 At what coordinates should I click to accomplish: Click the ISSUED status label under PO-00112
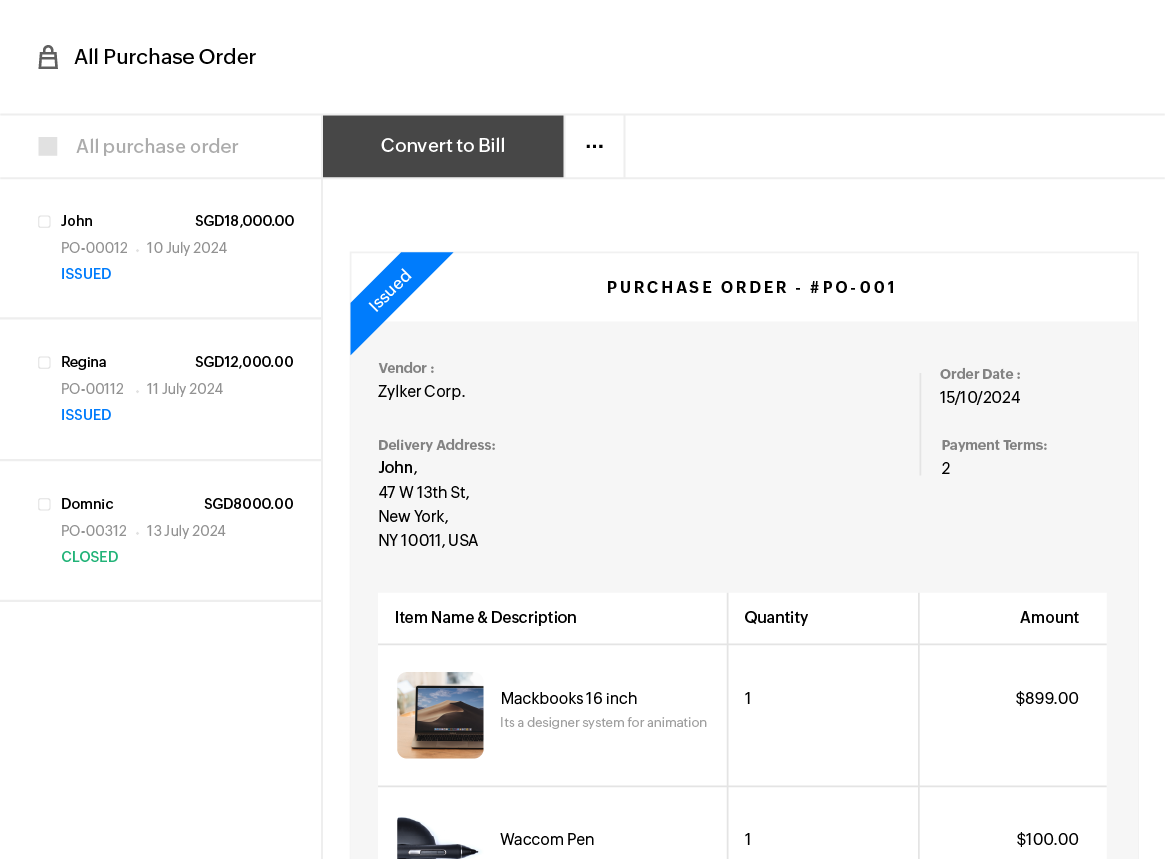86,414
